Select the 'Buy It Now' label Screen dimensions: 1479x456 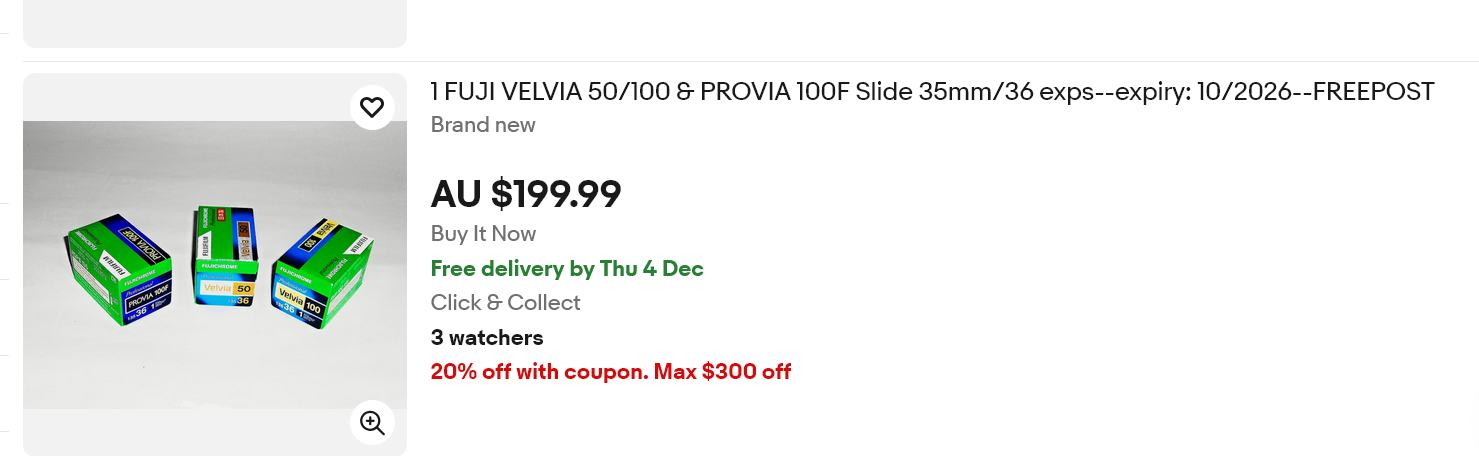[483, 234]
